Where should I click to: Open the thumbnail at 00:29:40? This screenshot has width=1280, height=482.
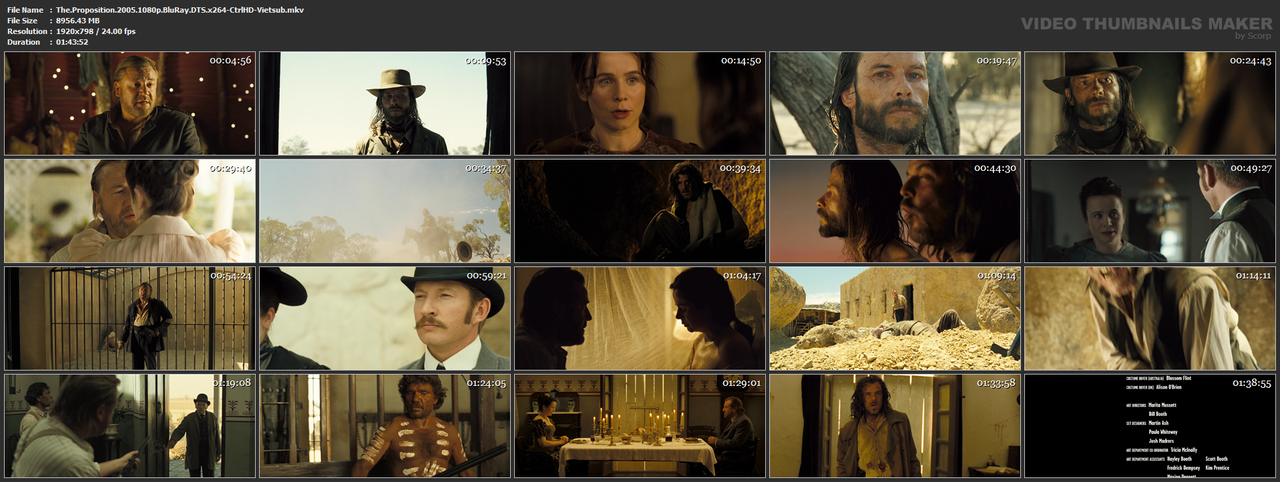point(130,210)
